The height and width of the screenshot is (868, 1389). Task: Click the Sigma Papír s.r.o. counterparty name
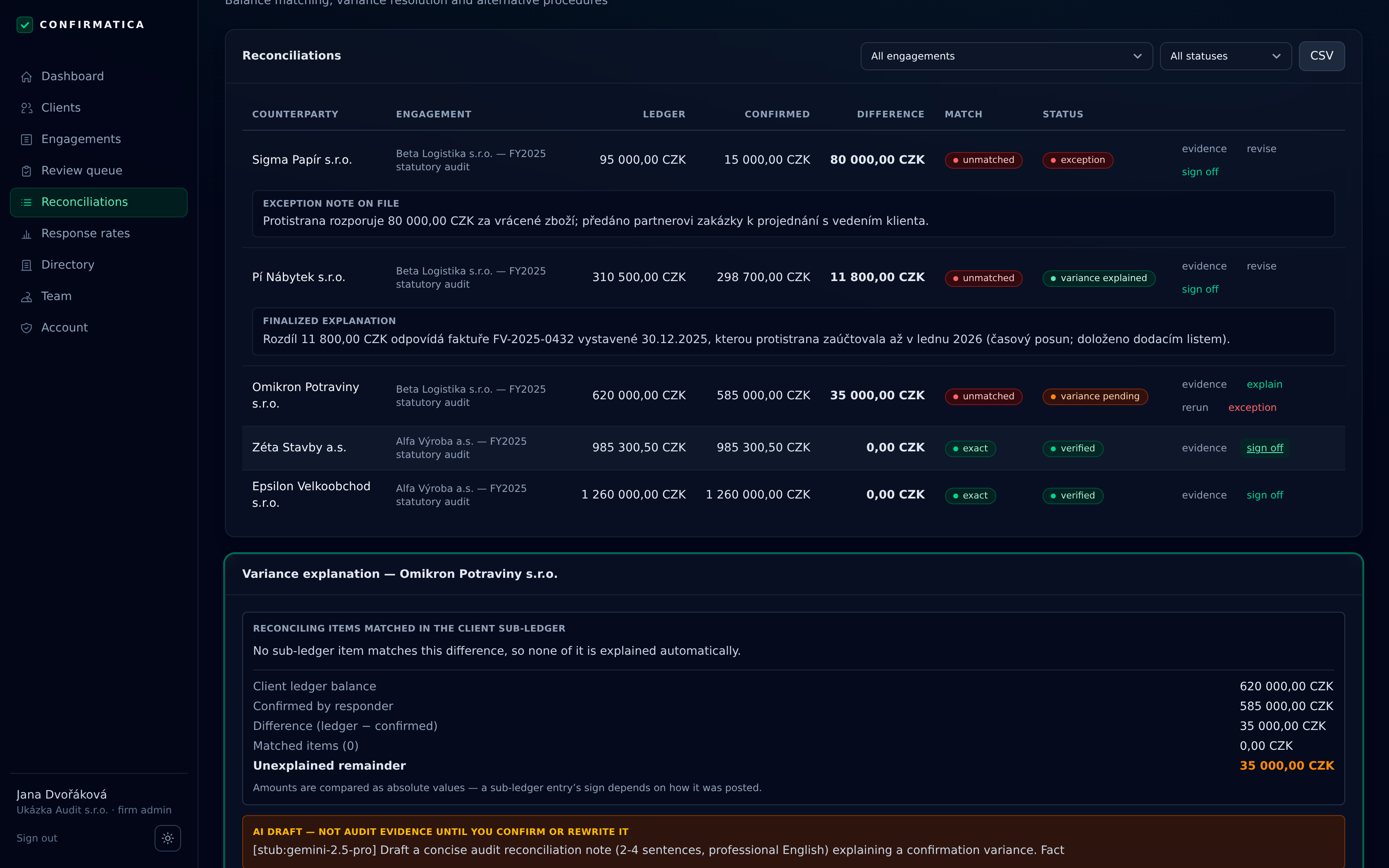(x=302, y=160)
